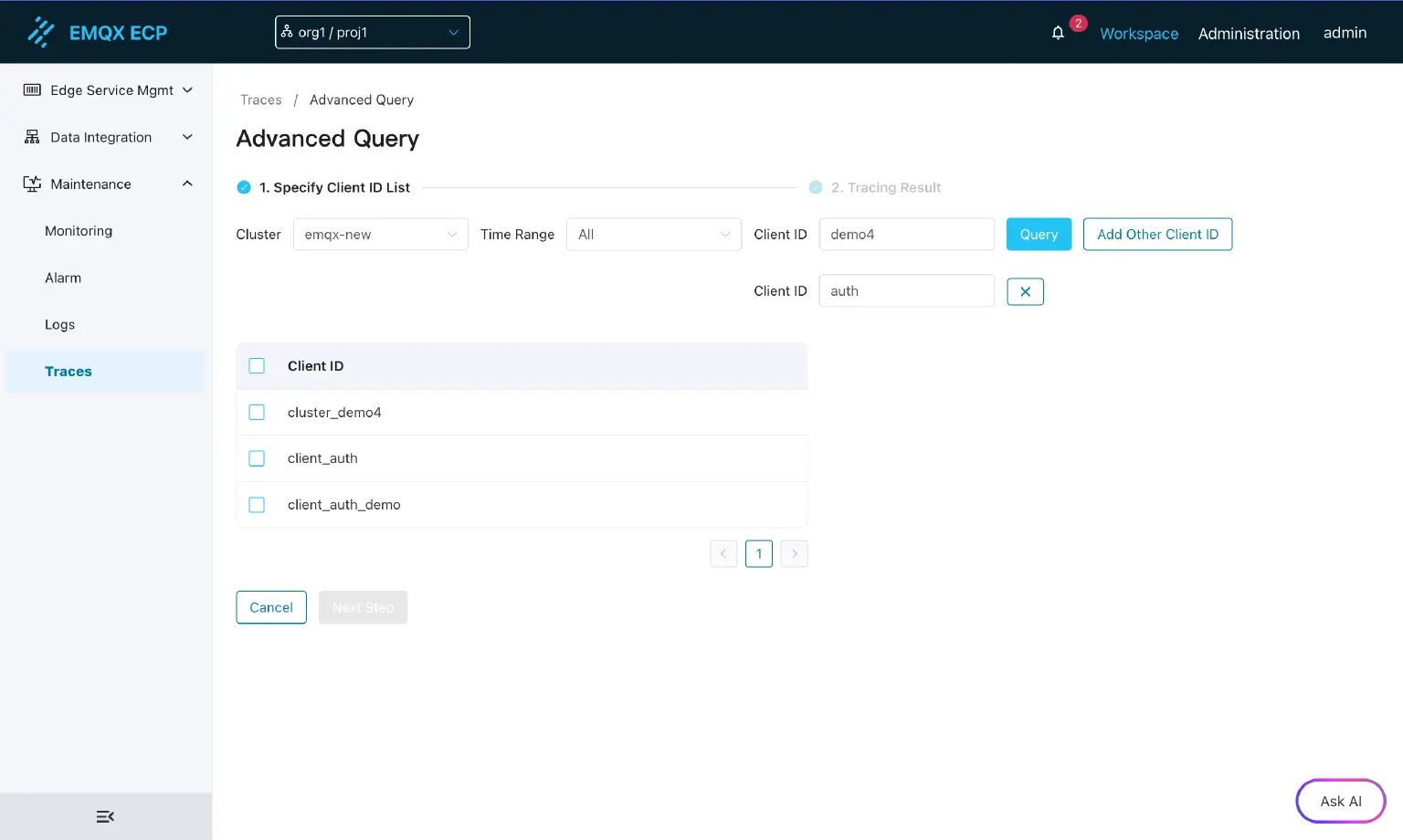This screenshot has height=840, width=1403.
Task: Select the client_auth checkbox
Action: pos(257,458)
